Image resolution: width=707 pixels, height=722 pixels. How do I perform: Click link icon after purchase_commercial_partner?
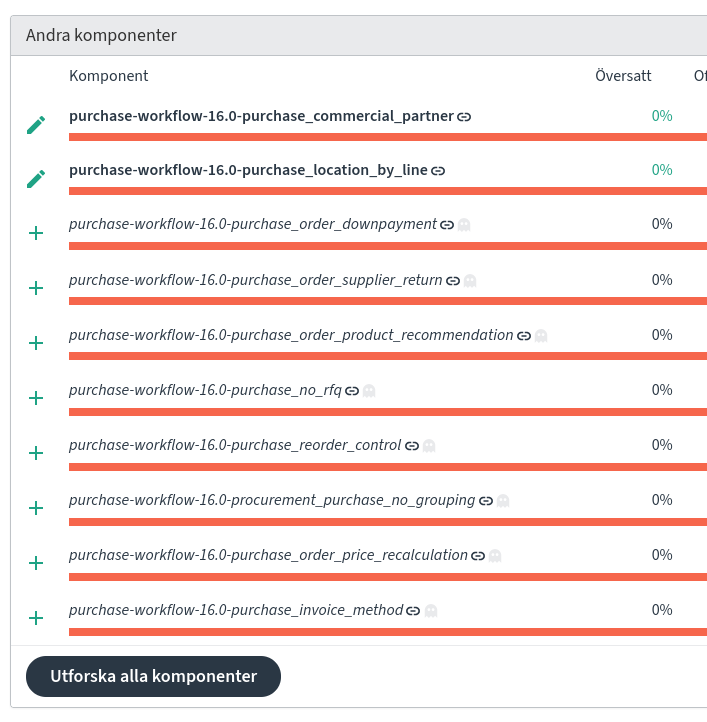[x=465, y=116]
